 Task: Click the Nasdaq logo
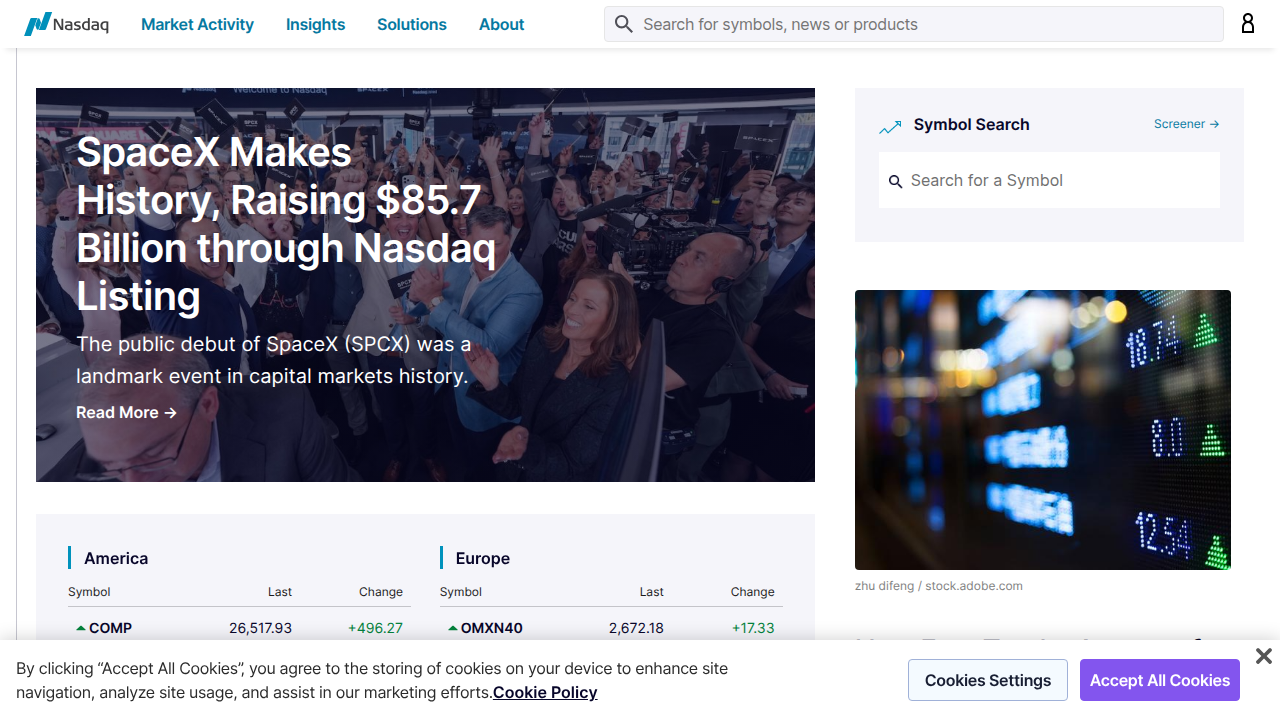click(66, 24)
